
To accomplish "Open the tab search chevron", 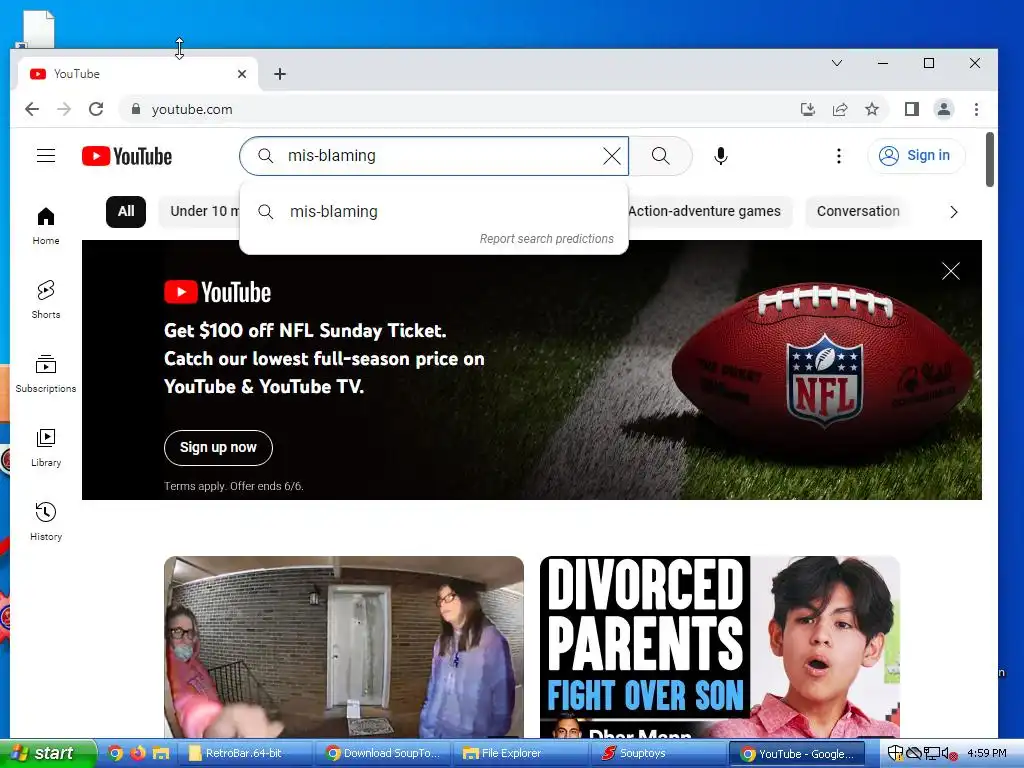I will click(837, 63).
